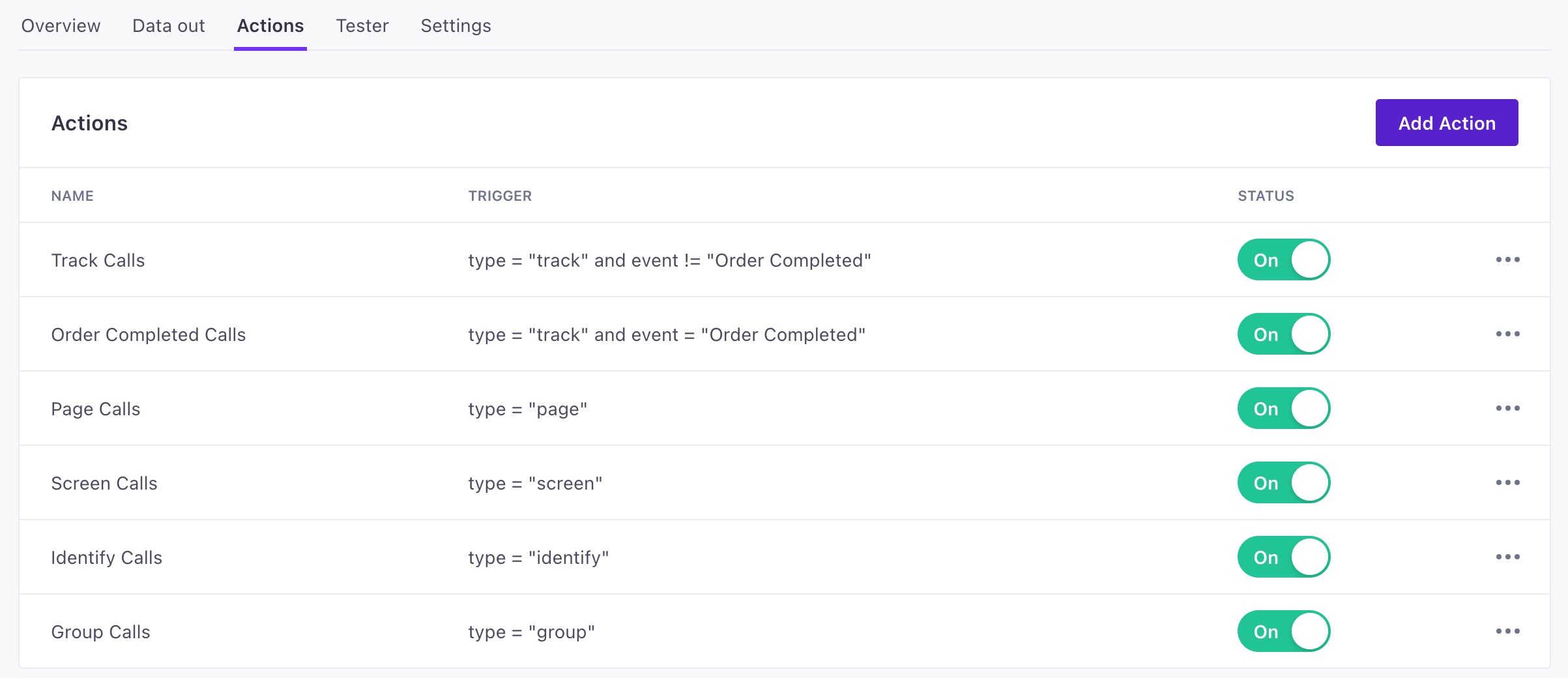Click the Group Calls trigger text
The image size is (1568, 678).
point(531,632)
